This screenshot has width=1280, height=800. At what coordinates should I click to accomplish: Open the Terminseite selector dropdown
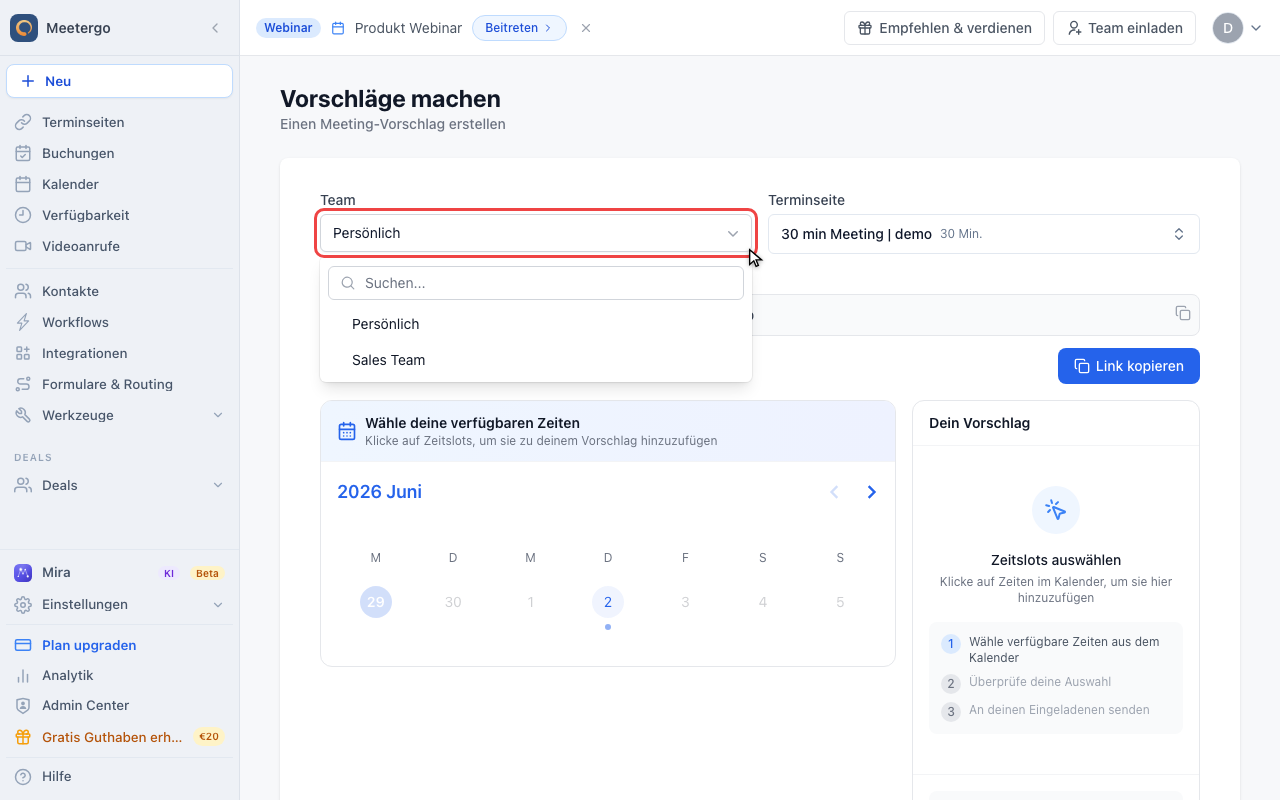[984, 234]
